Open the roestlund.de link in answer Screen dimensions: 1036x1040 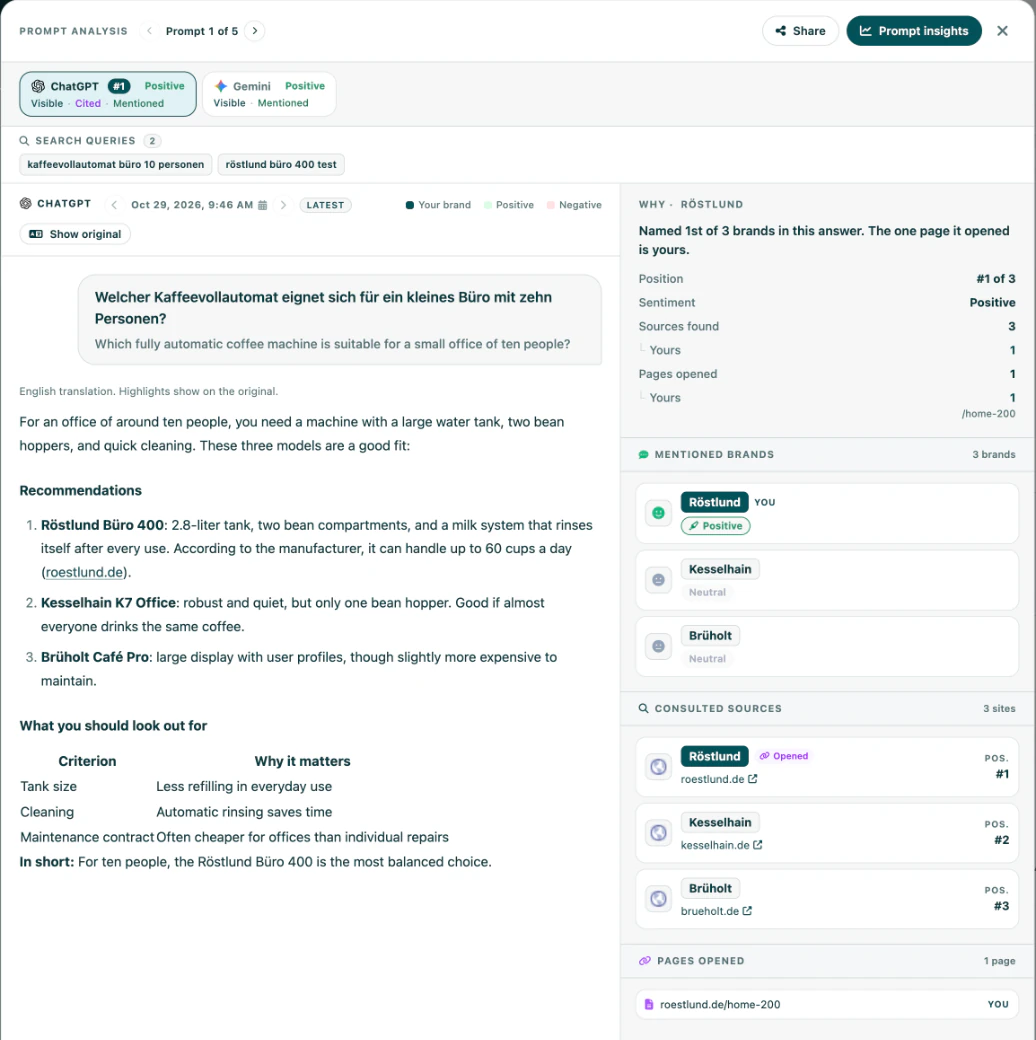tap(84, 572)
